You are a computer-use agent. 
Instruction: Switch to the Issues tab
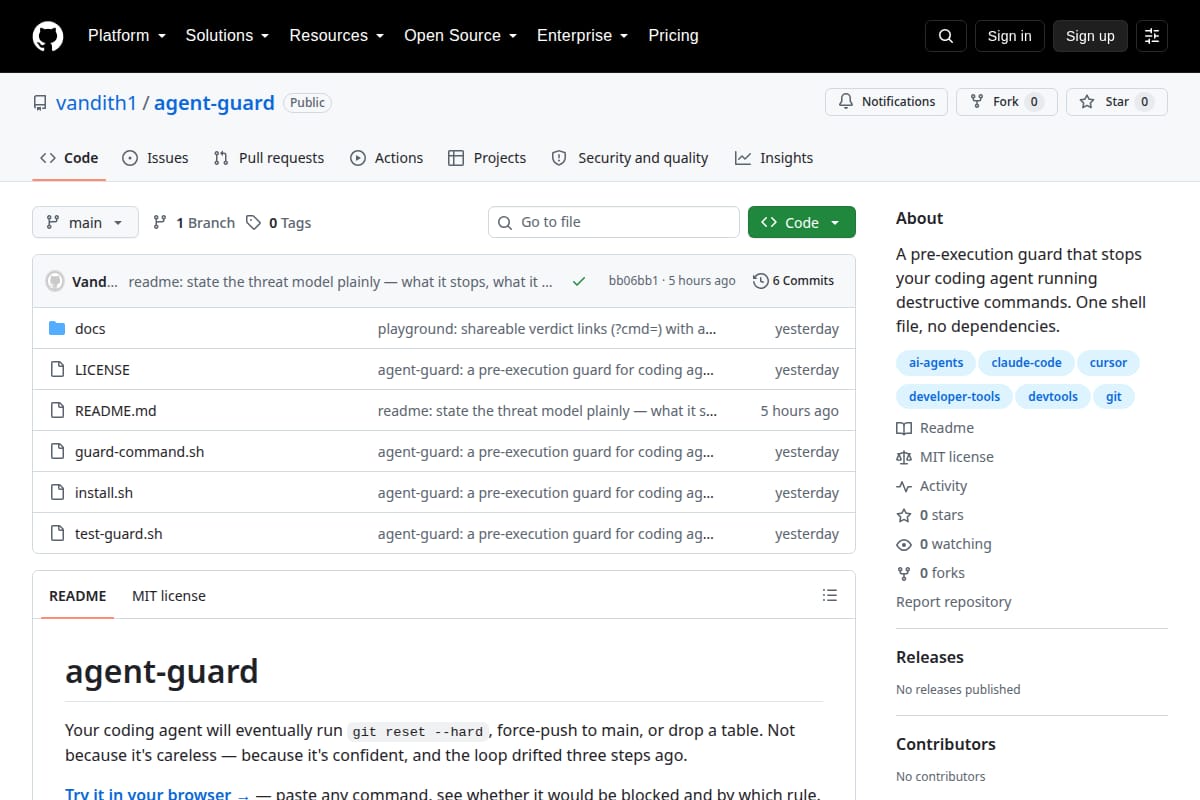pos(155,158)
